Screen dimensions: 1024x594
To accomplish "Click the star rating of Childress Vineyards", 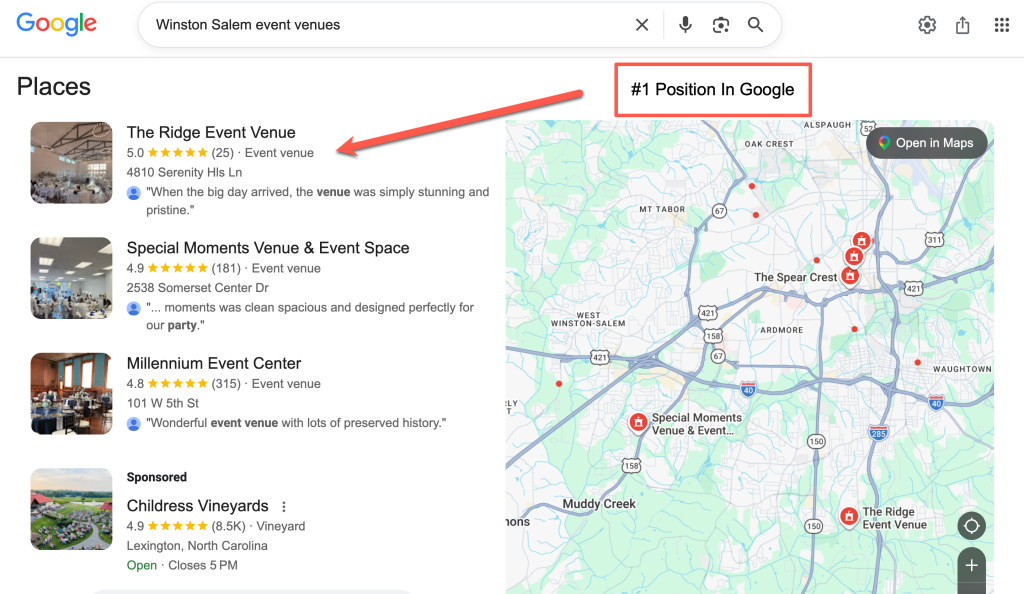I will click(x=178, y=526).
